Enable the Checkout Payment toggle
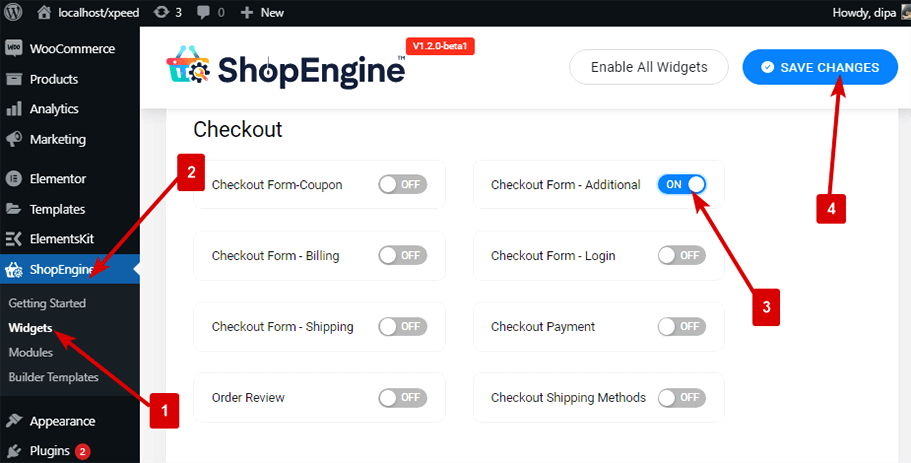 click(682, 327)
